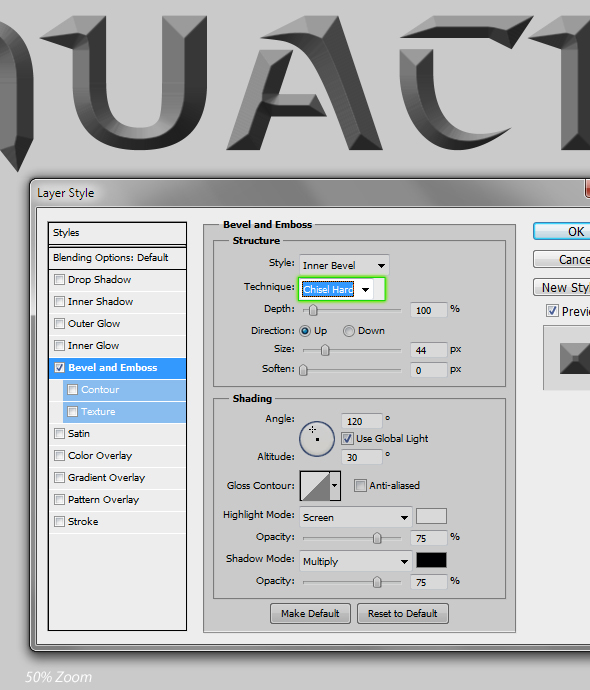
Task: Click the Size slider handle
Action: [325, 350]
